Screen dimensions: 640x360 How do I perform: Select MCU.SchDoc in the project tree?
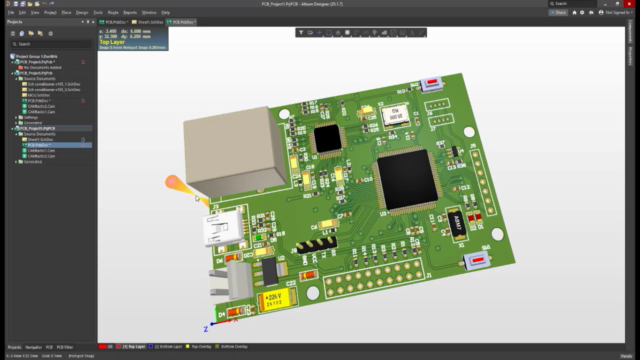tap(39, 95)
